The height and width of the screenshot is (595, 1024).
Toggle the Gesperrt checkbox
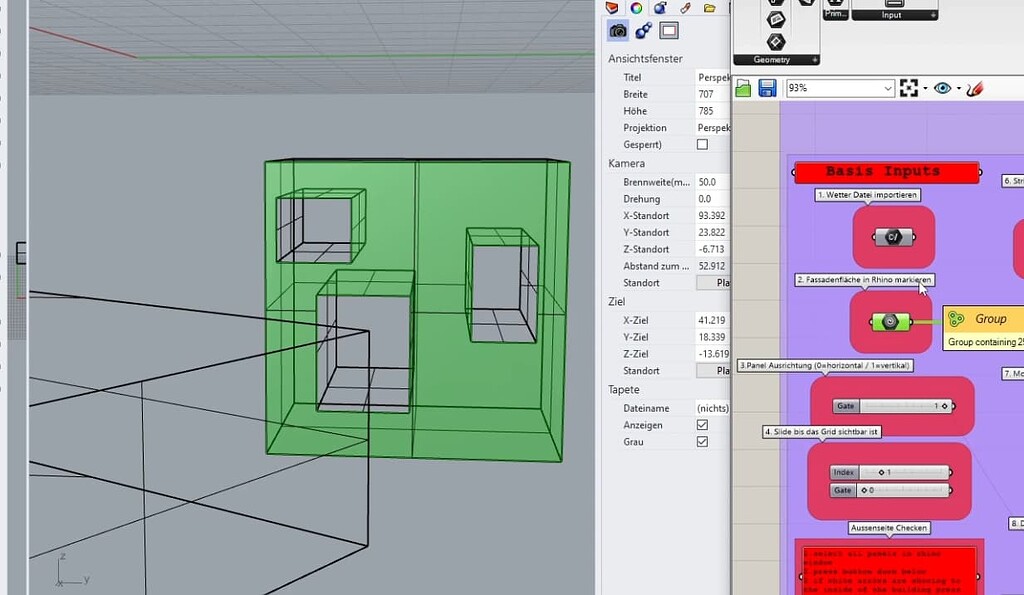tap(702, 145)
